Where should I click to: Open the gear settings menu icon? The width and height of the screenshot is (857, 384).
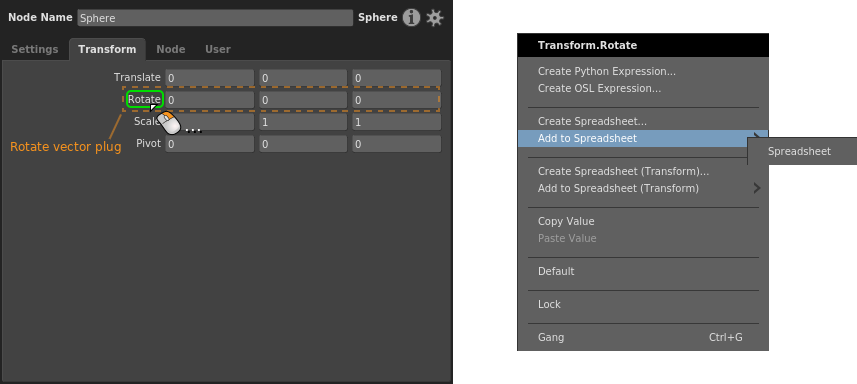coord(435,17)
